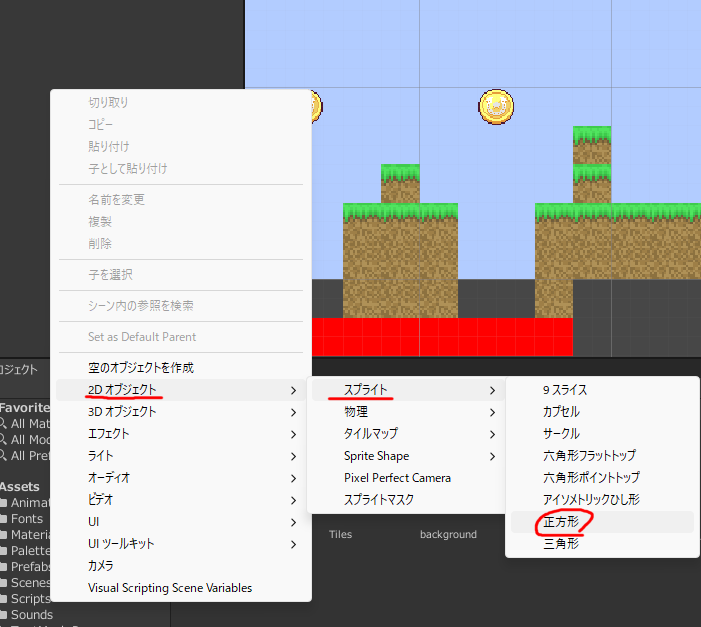The height and width of the screenshot is (627, 701).
Task: Select the Tiles asset label
Action: pyautogui.click(x=341, y=534)
